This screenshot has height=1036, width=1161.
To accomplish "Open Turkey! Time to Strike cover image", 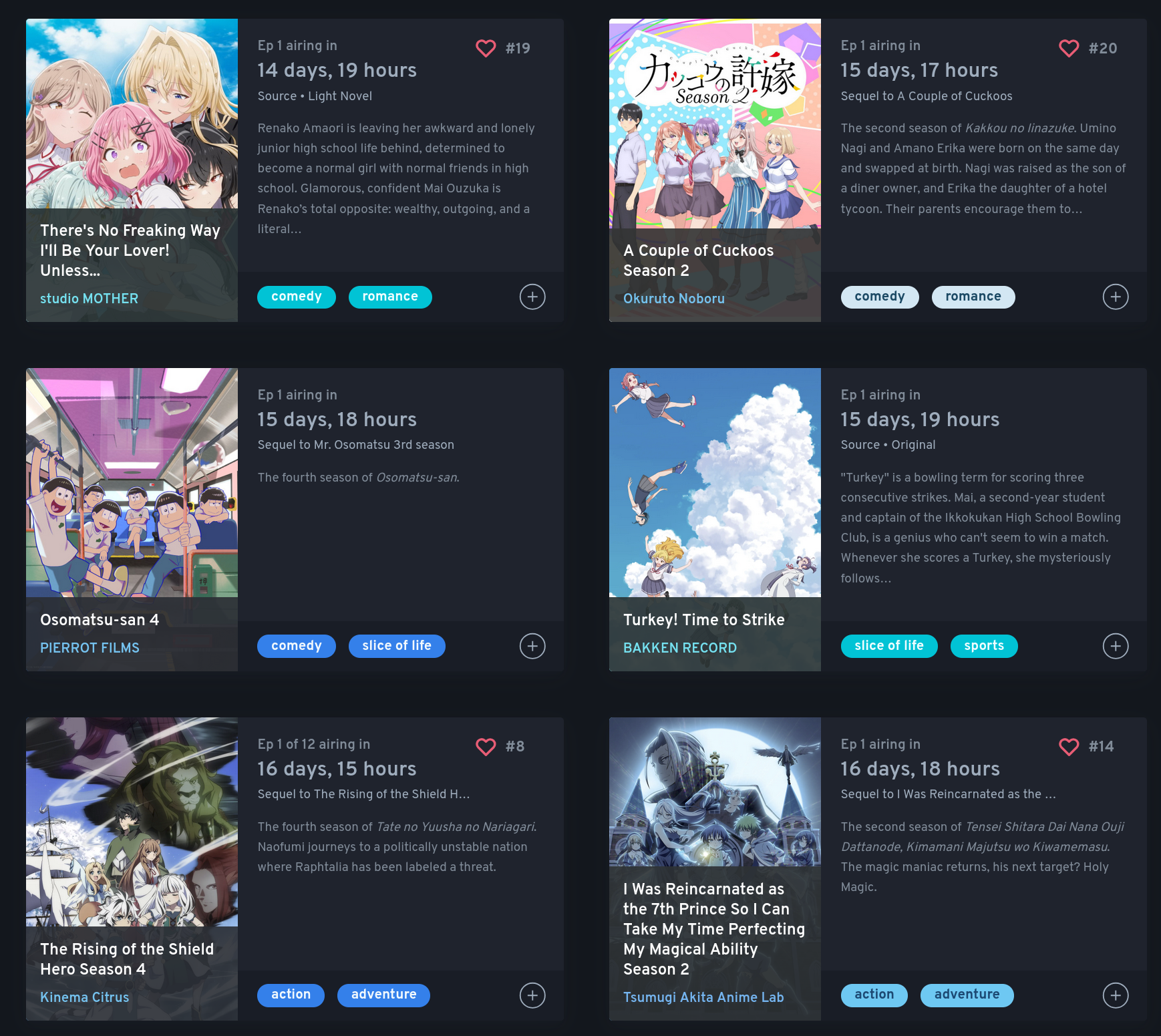I will [x=715, y=482].
